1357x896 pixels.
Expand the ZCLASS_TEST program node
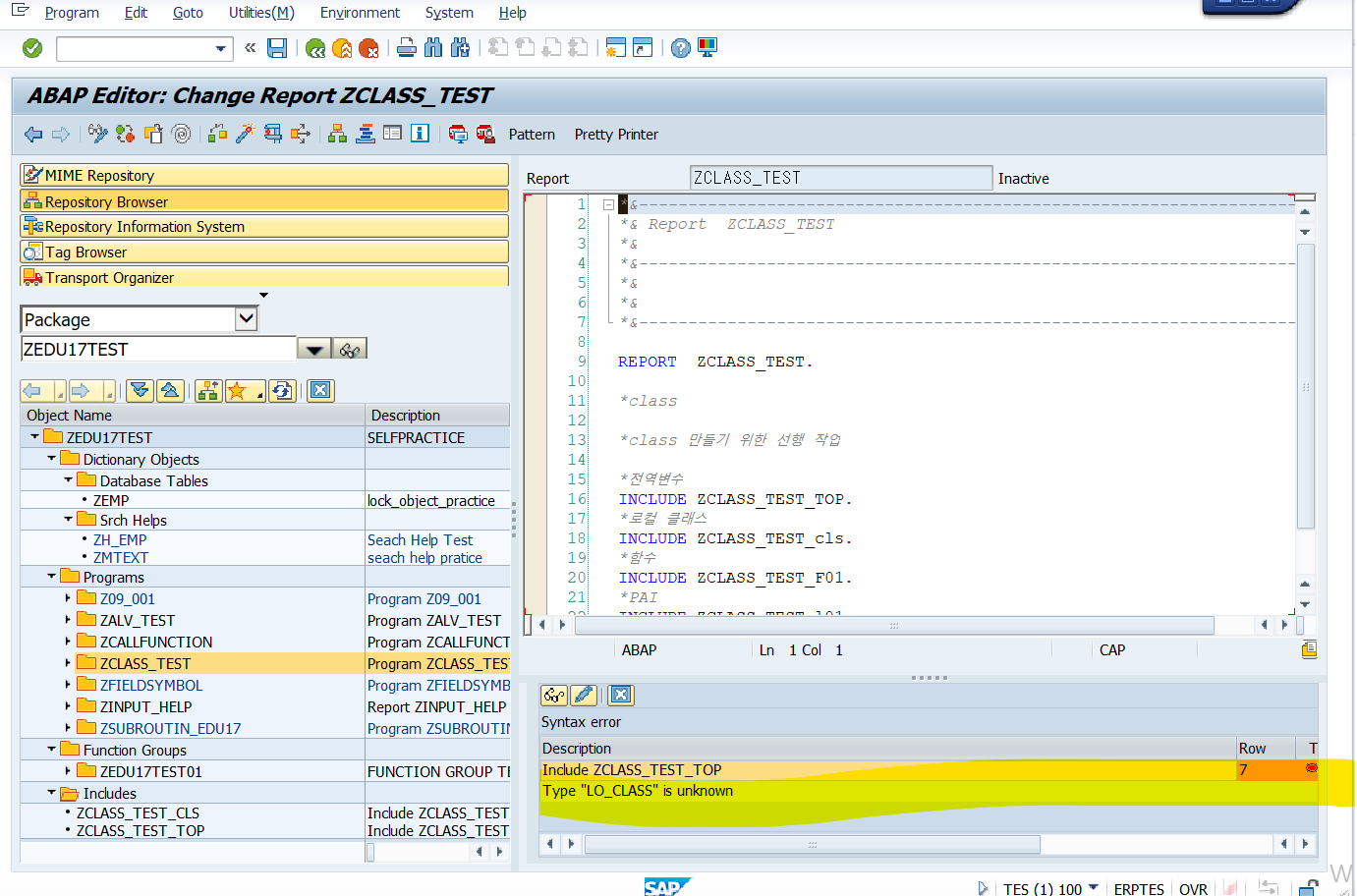point(68,662)
